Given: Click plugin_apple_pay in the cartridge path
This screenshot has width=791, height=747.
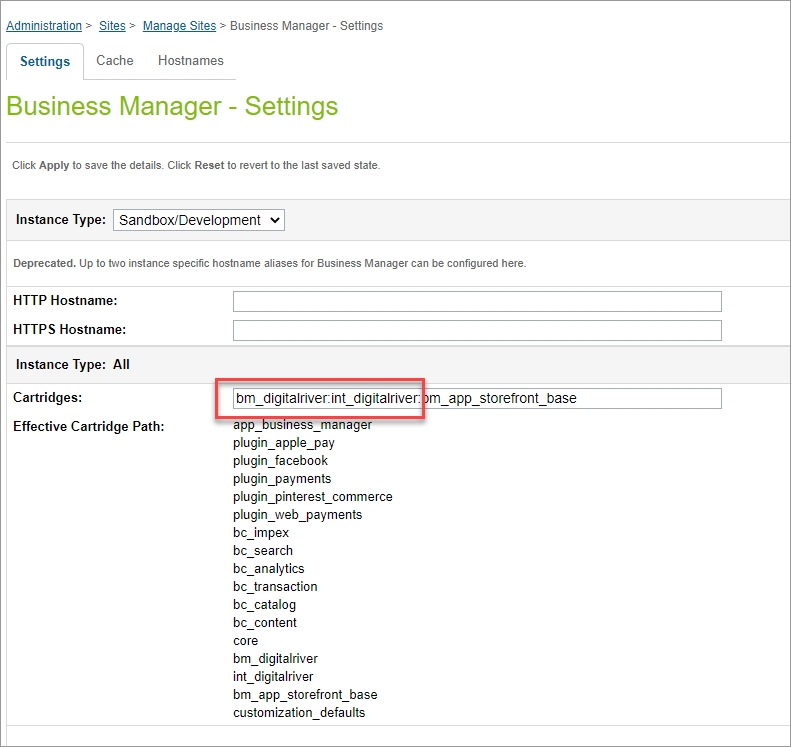Looking at the screenshot, I should [284, 443].
